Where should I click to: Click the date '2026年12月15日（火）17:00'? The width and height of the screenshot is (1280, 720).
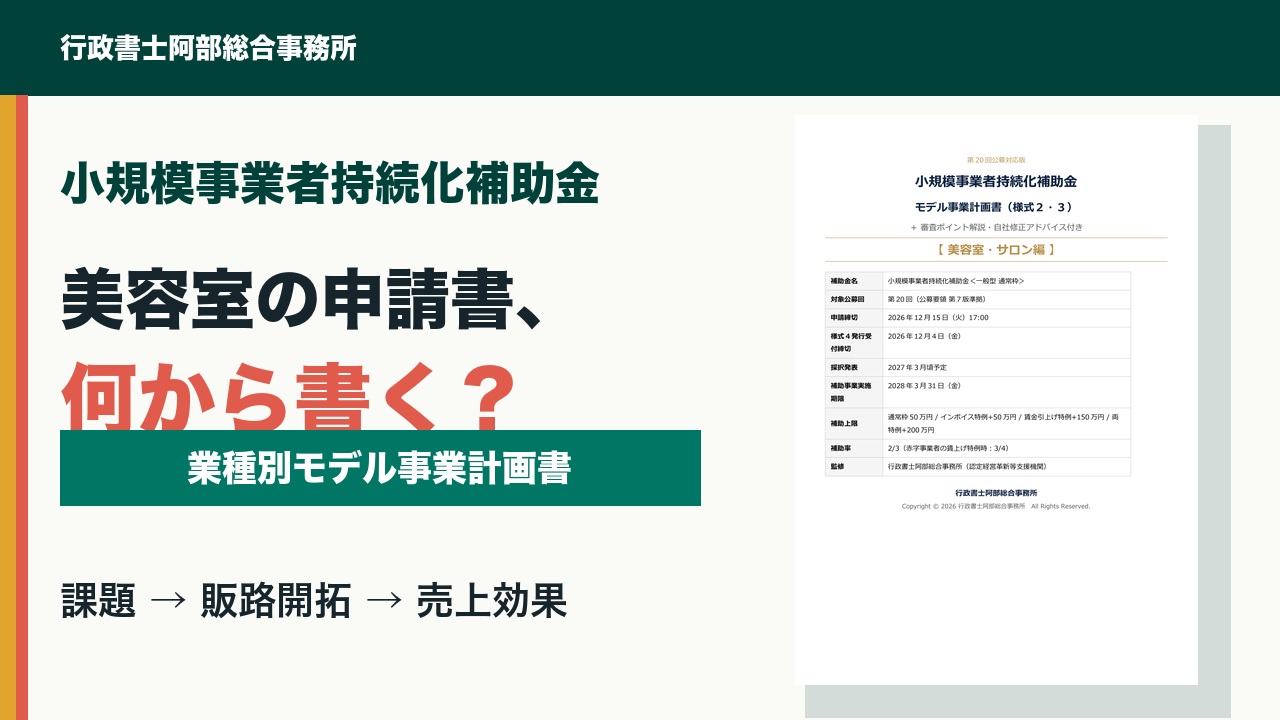(938, 317)
